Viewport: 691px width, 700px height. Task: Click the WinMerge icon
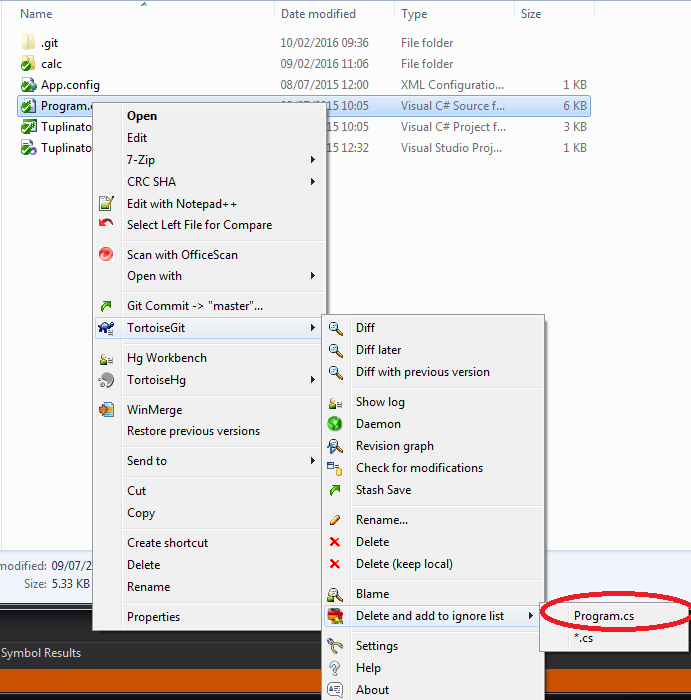(106, 410)
